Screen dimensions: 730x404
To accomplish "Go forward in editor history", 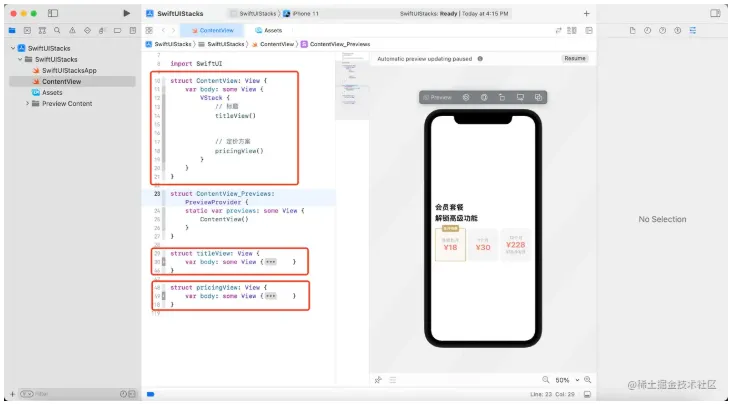I will (x=173, y=31).
